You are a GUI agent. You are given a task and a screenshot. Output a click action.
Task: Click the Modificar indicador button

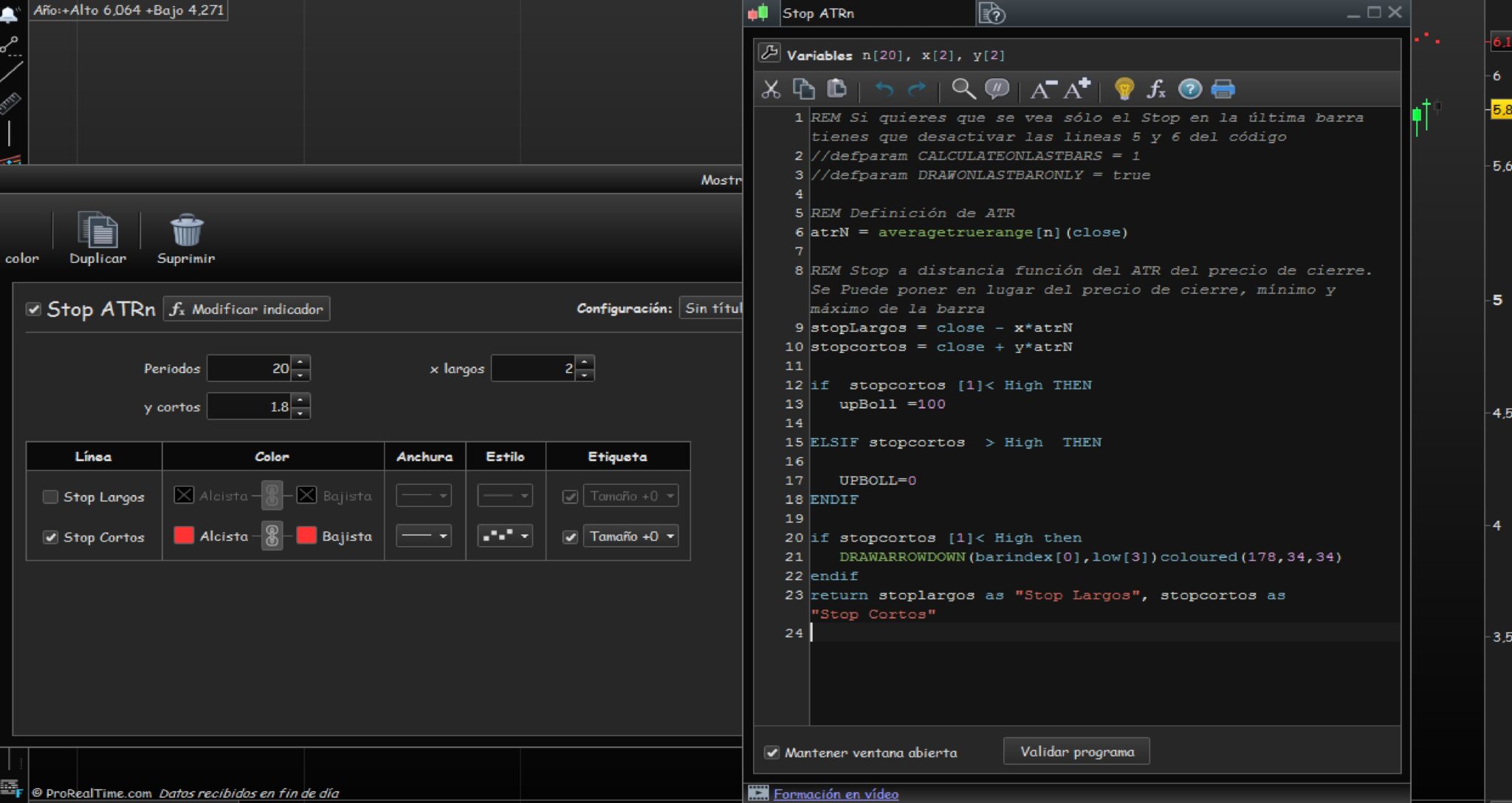247,309
